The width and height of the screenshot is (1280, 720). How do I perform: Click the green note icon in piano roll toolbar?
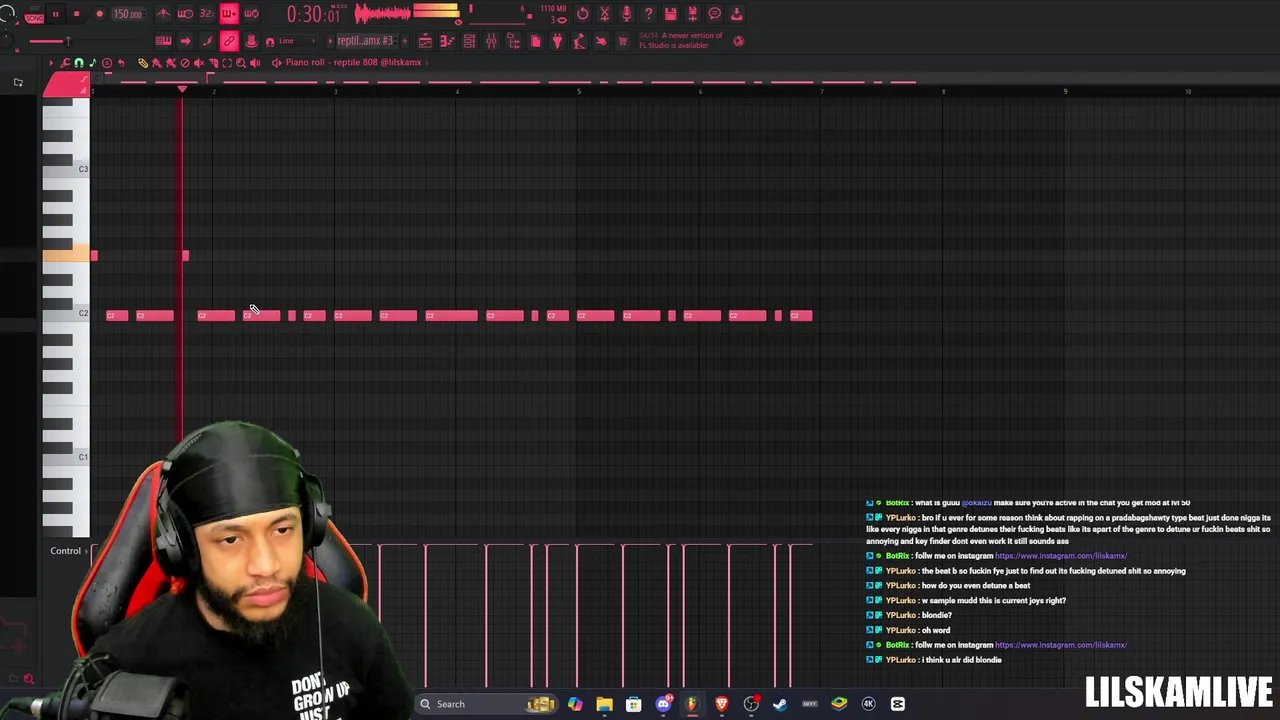tap(93, 63)
